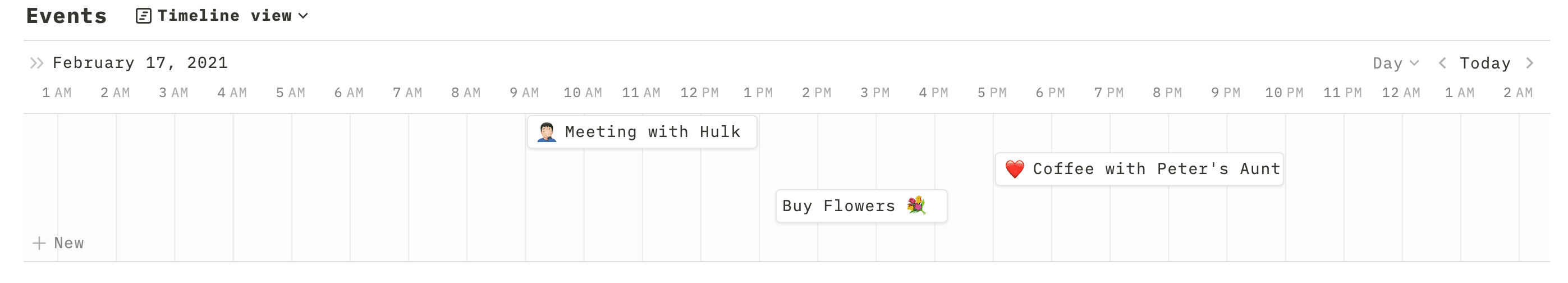Open the Day range dropdown
This screenshot has width=1568, height=283.
coord(1395,63)
